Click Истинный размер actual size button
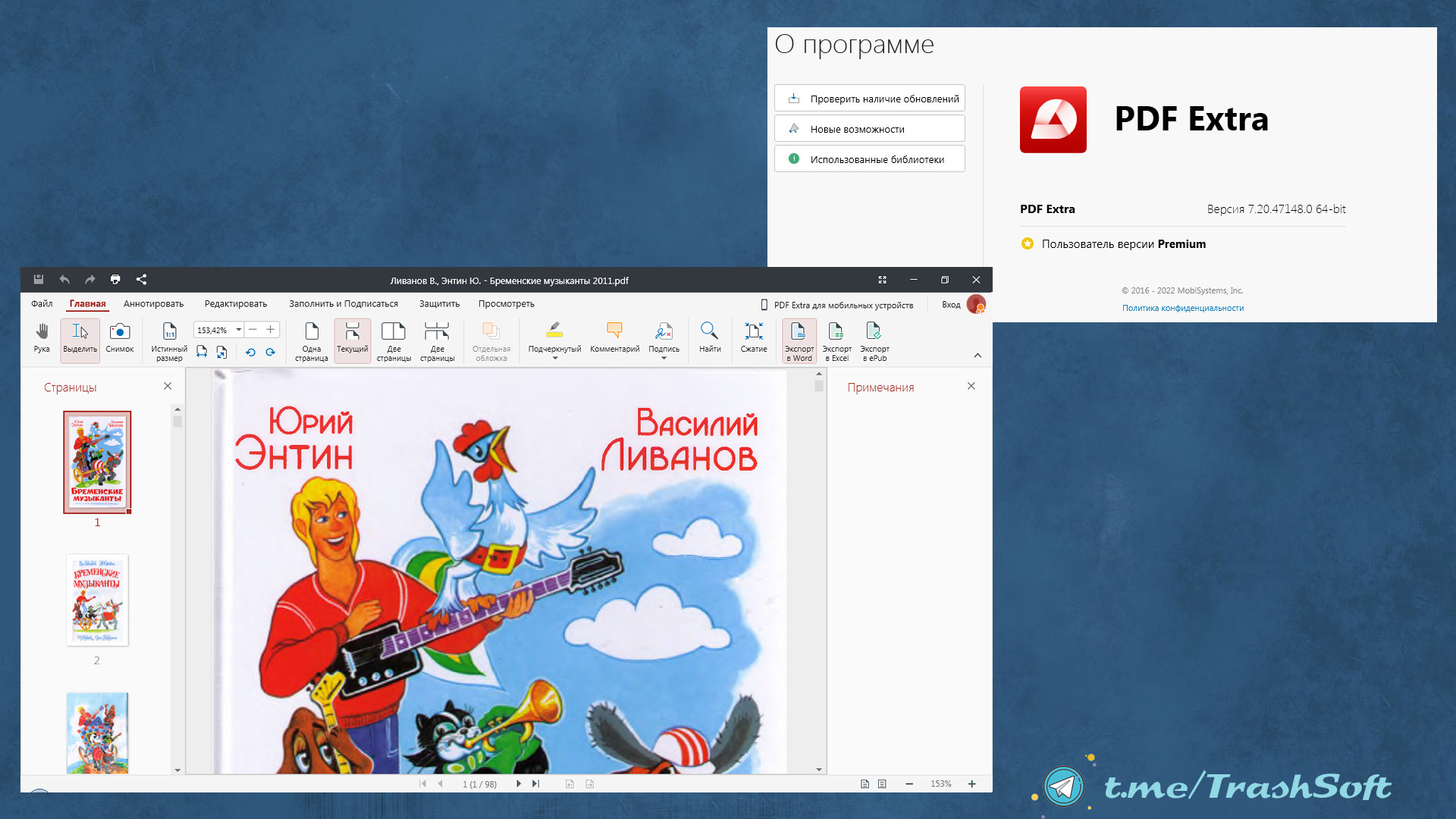 [x=169, y=341]
